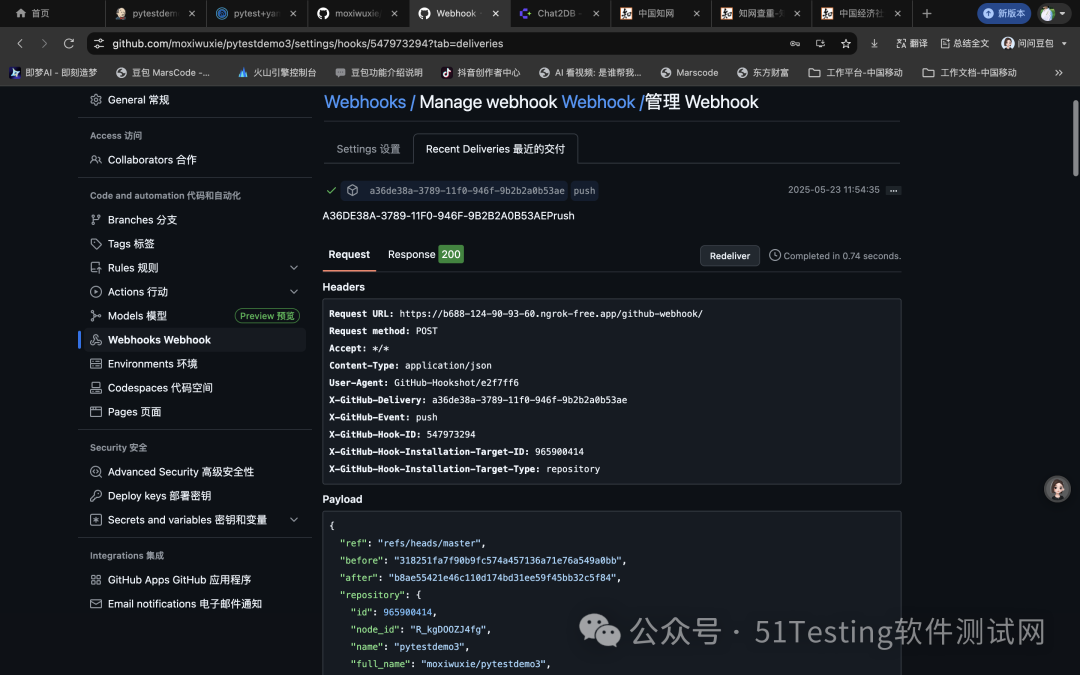Click the Environments server icon

[96, 364]
